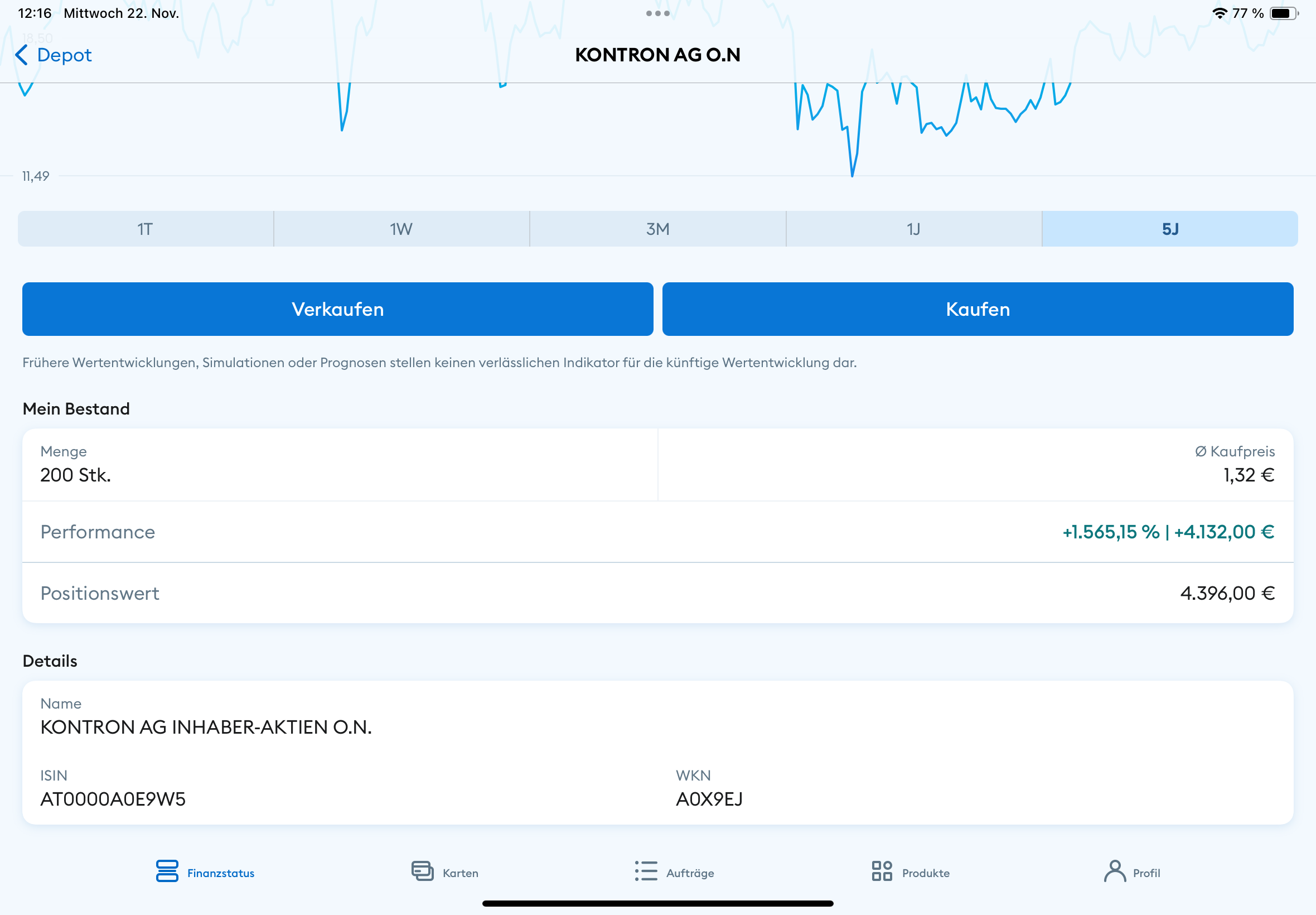
Task: Select the 1T chart range
Action: 146,229
